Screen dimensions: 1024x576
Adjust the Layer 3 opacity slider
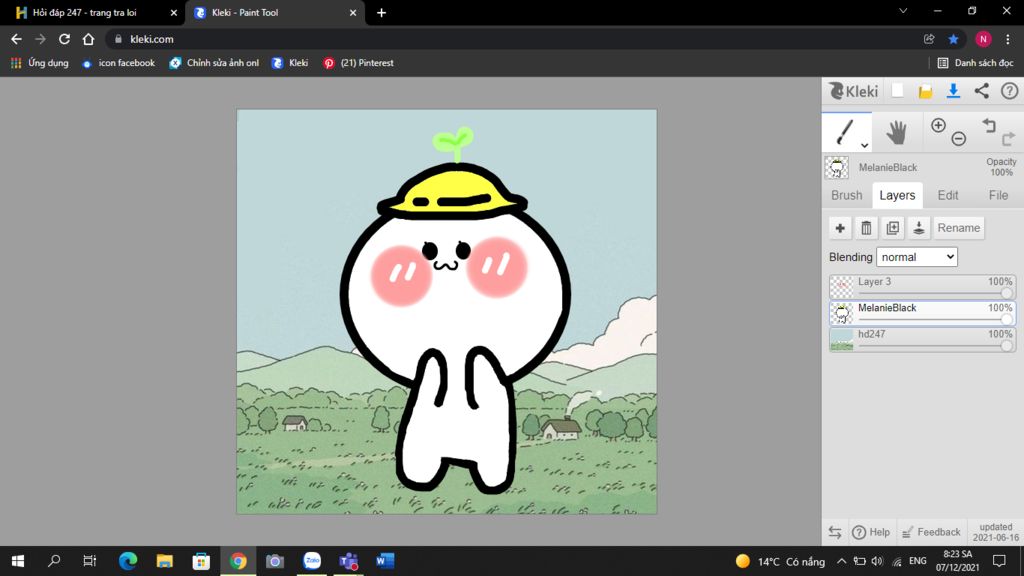1006,293
